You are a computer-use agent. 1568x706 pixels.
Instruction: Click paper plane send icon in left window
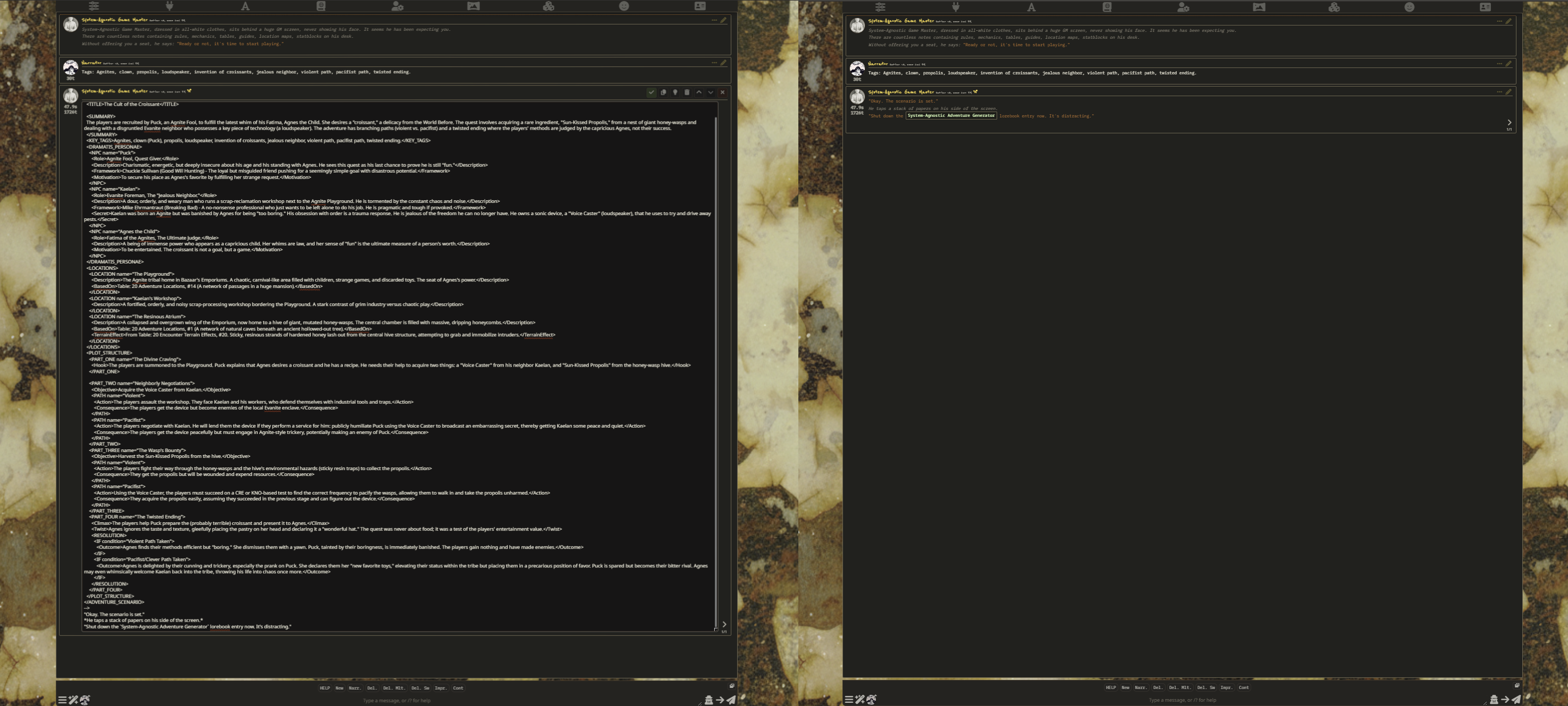(731, 700)
